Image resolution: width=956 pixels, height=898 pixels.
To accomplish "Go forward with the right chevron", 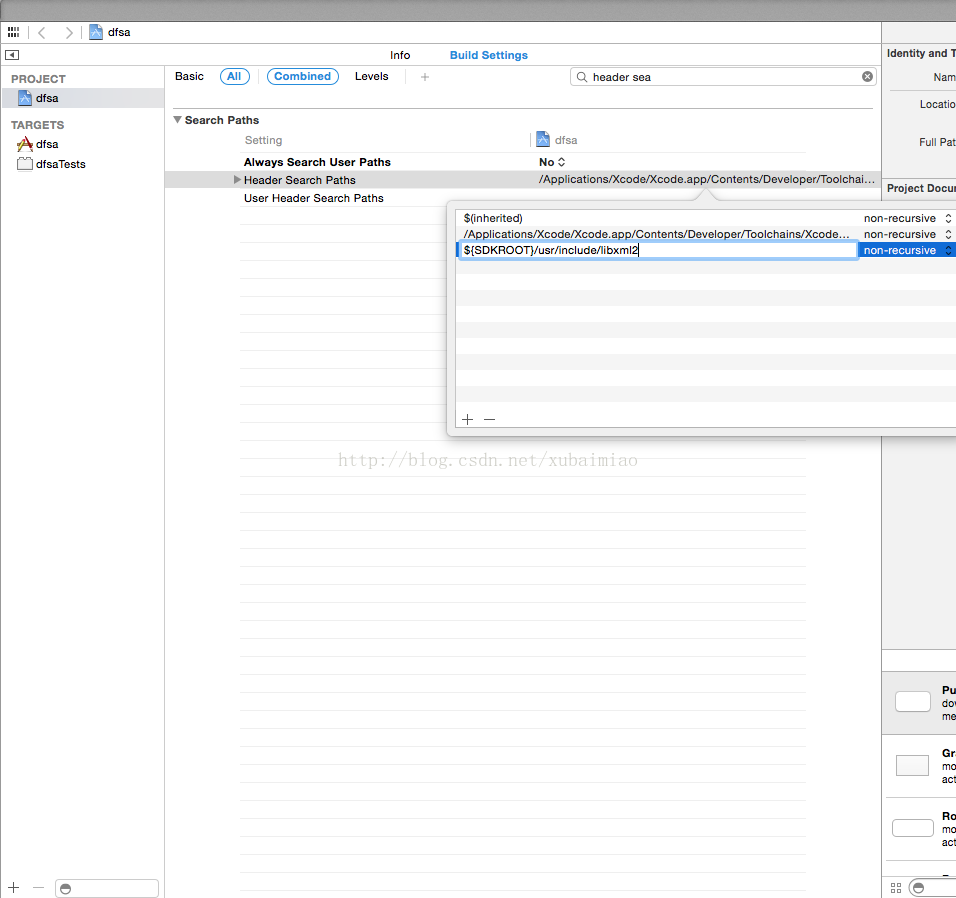I will pyautogui.click(x=69, y=32).
